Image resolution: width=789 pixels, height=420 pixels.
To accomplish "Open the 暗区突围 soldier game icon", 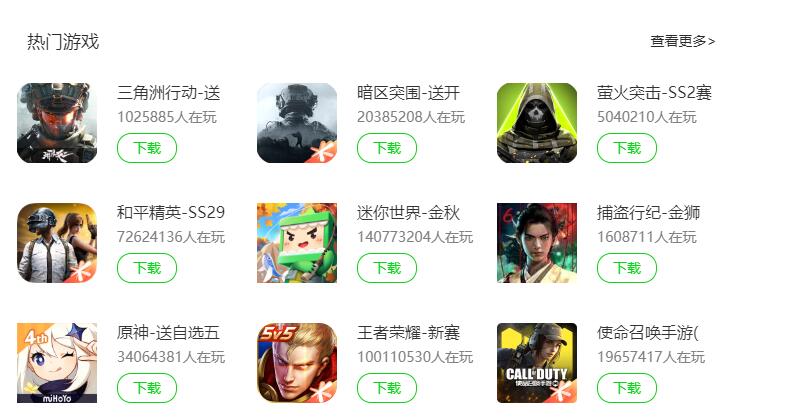I will click(x=297, y=123).
